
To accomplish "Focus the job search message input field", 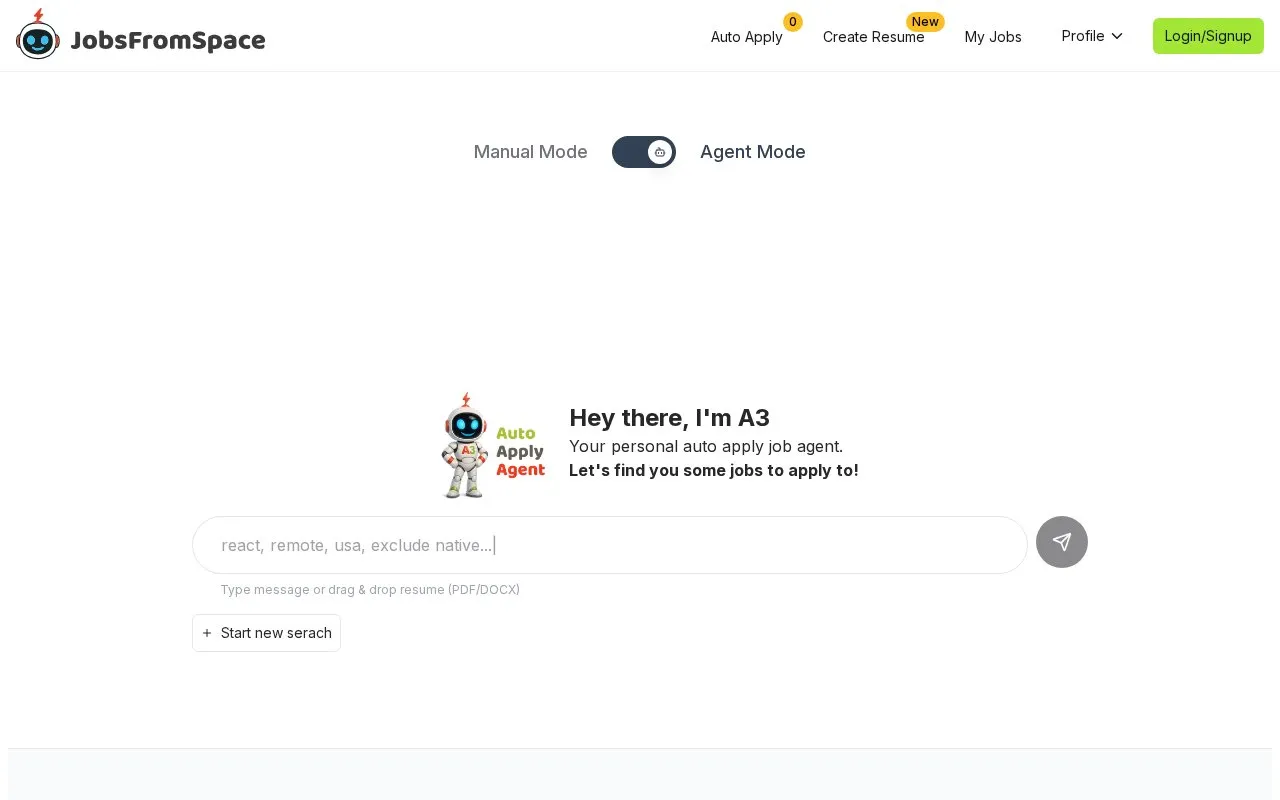I will tap(610, 545).
